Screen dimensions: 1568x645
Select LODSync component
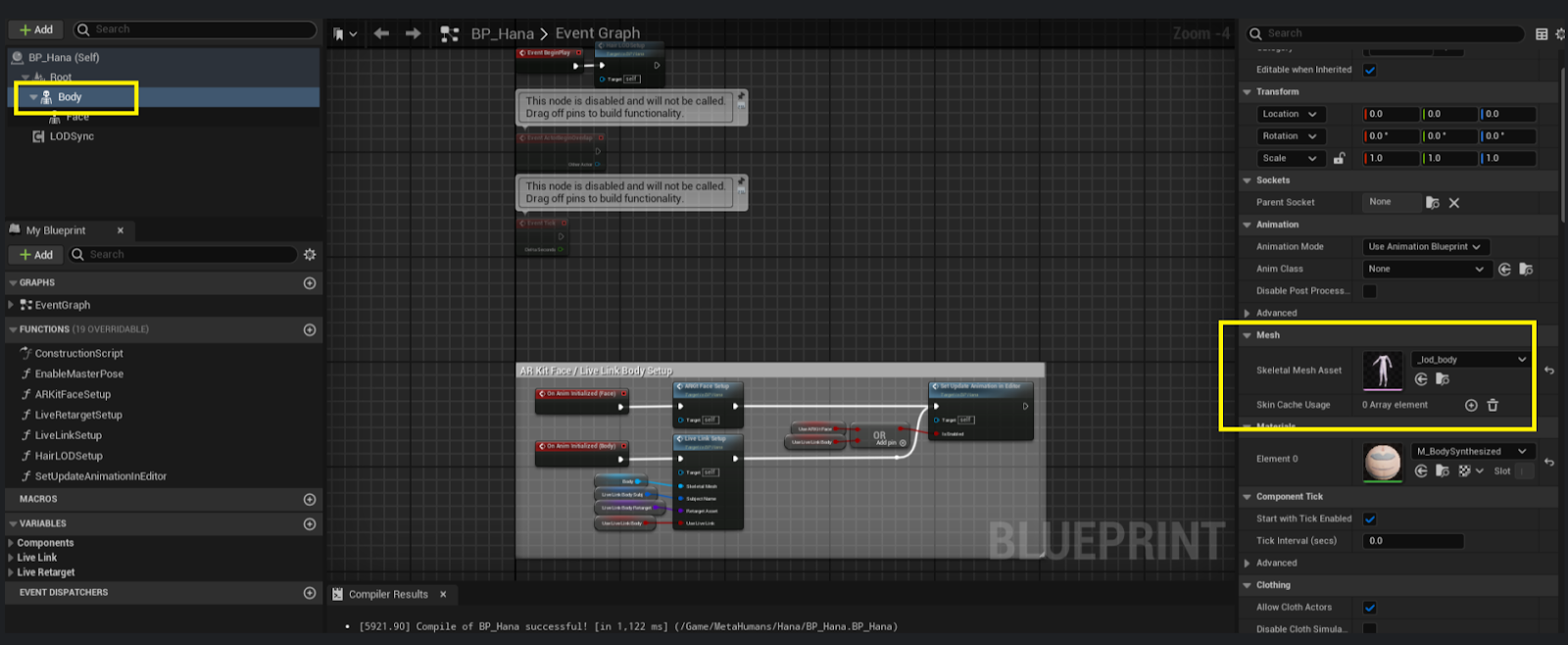(x=72, y=137)
